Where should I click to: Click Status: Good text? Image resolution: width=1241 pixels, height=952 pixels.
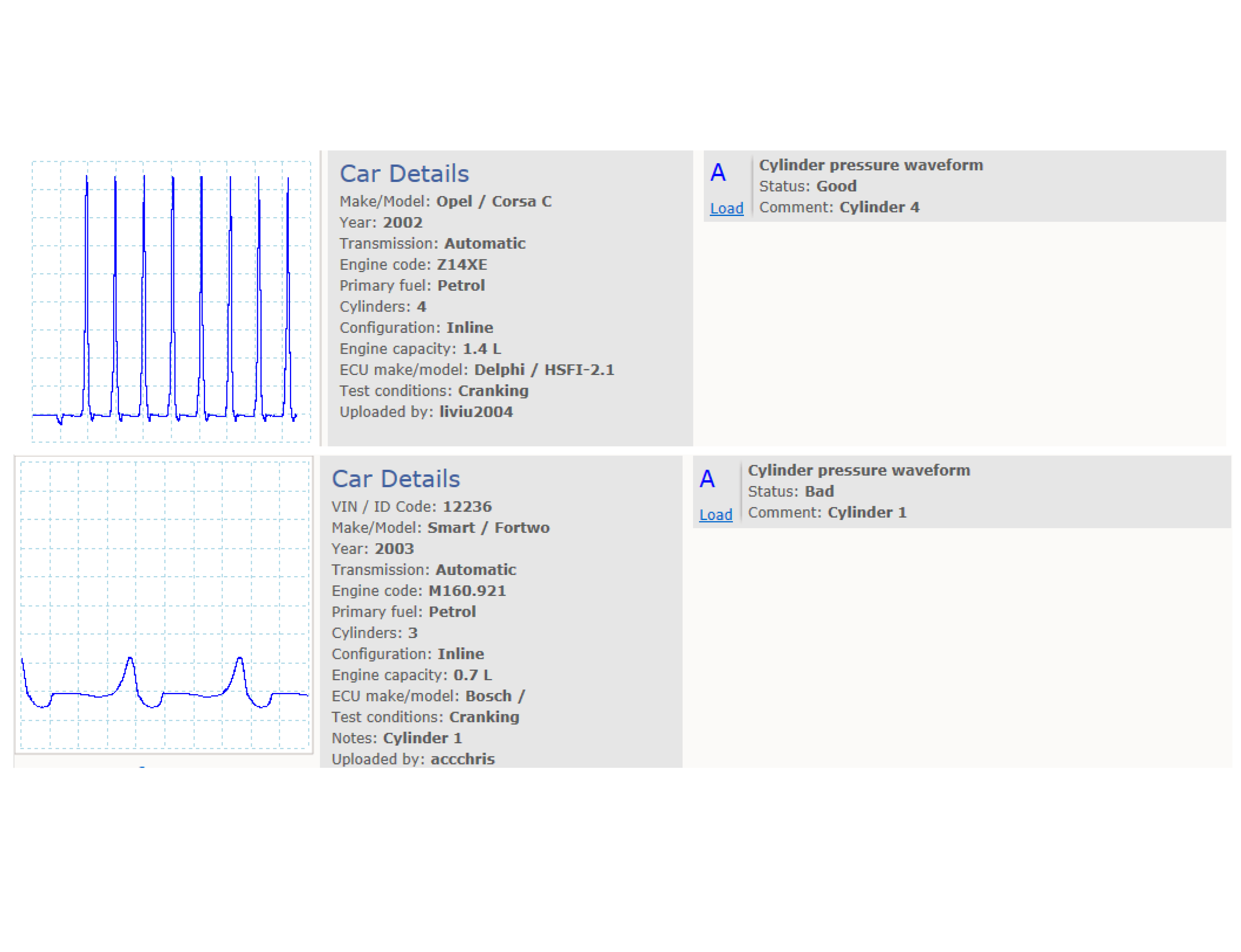[x=808, y=186]
